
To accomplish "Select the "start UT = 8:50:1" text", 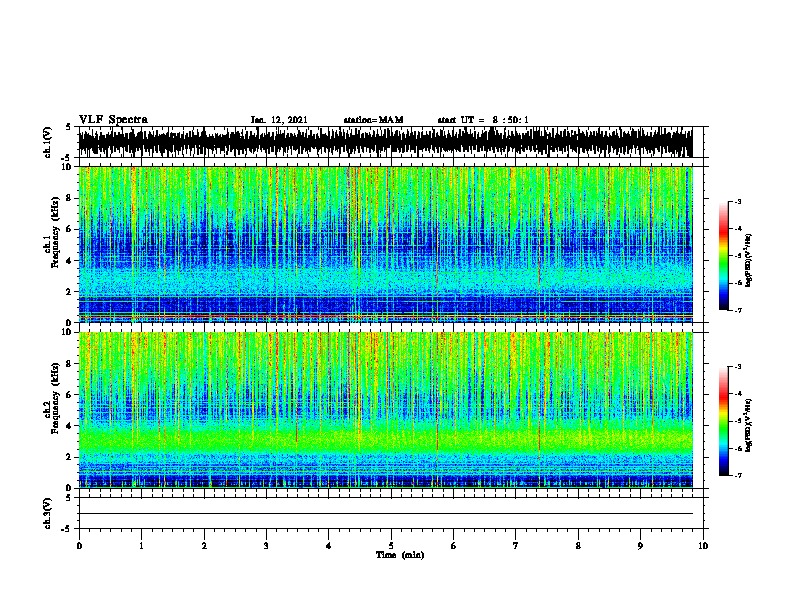I will click(483, 120).
